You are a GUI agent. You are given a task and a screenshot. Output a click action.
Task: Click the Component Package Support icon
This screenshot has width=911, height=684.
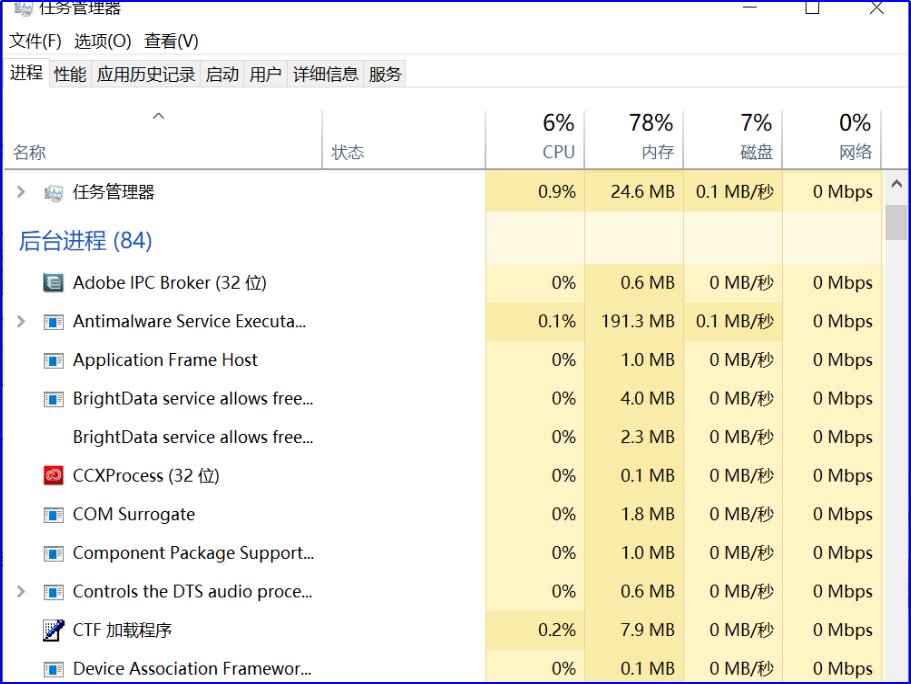point(54,553)
